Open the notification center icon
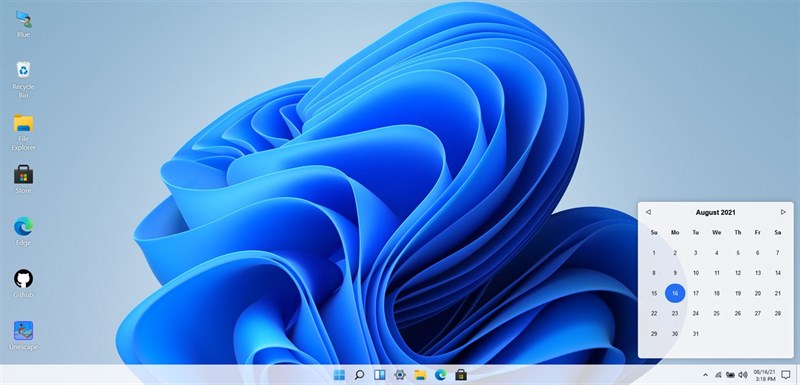The image size is (800, 385). (x=786, y=375)
